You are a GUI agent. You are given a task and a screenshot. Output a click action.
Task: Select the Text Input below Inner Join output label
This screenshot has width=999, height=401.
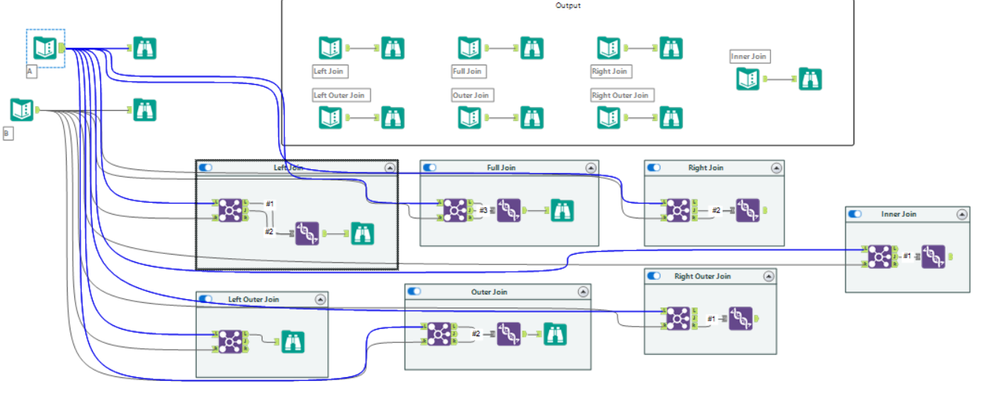[x=749, y=79]
